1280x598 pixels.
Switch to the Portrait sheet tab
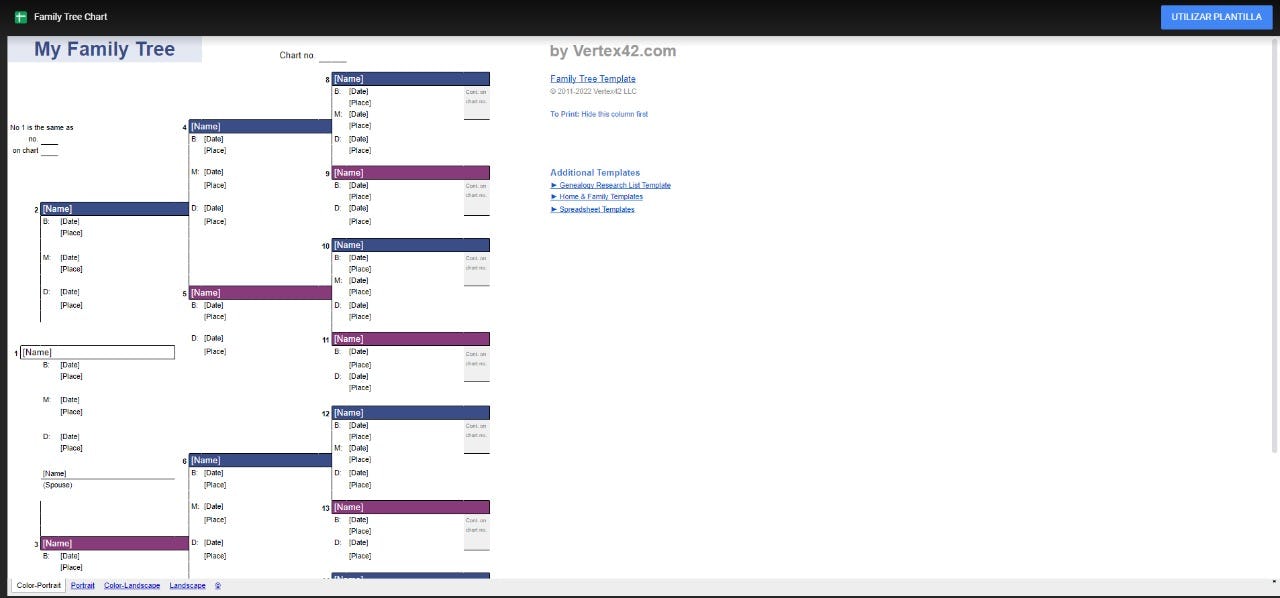[83, 586]
